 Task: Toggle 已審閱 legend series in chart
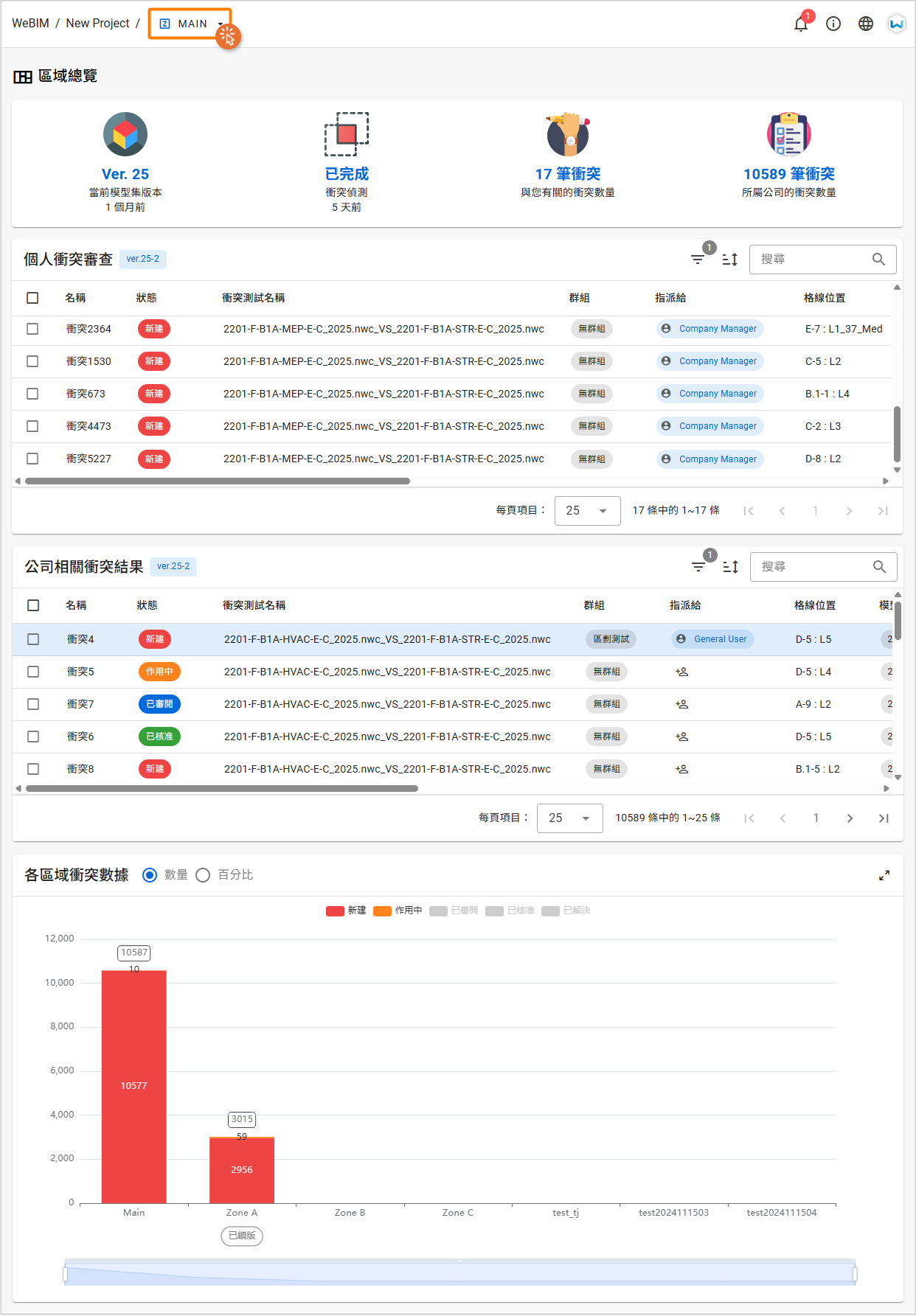coord(454,911)
